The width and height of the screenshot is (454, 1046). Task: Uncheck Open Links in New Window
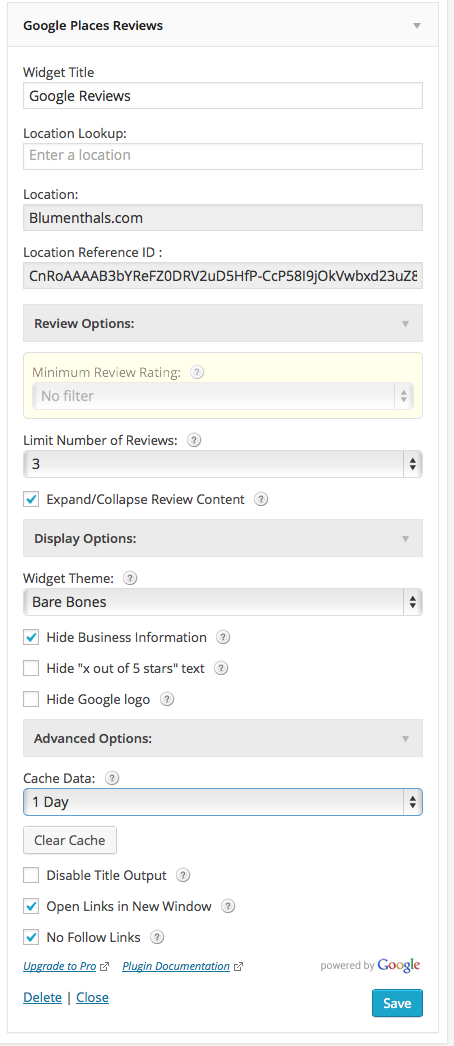[x=31, y=907]
